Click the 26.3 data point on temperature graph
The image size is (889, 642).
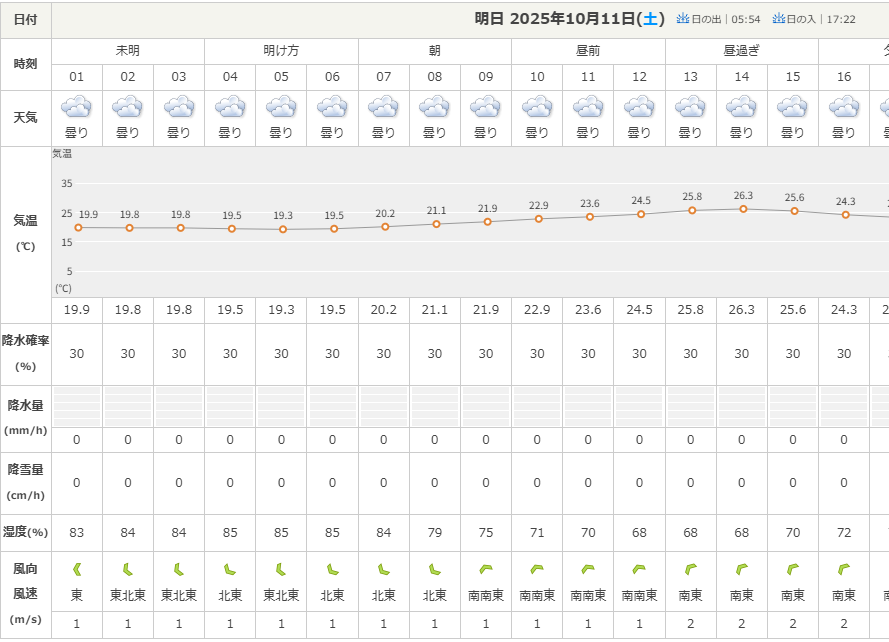point(743,209)
